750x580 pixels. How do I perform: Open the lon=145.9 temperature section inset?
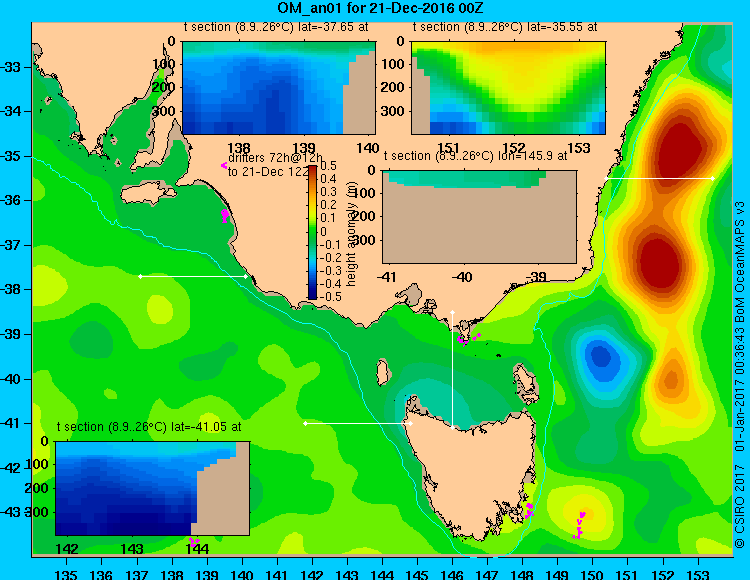pyautogui.click(x=479, y=217)
